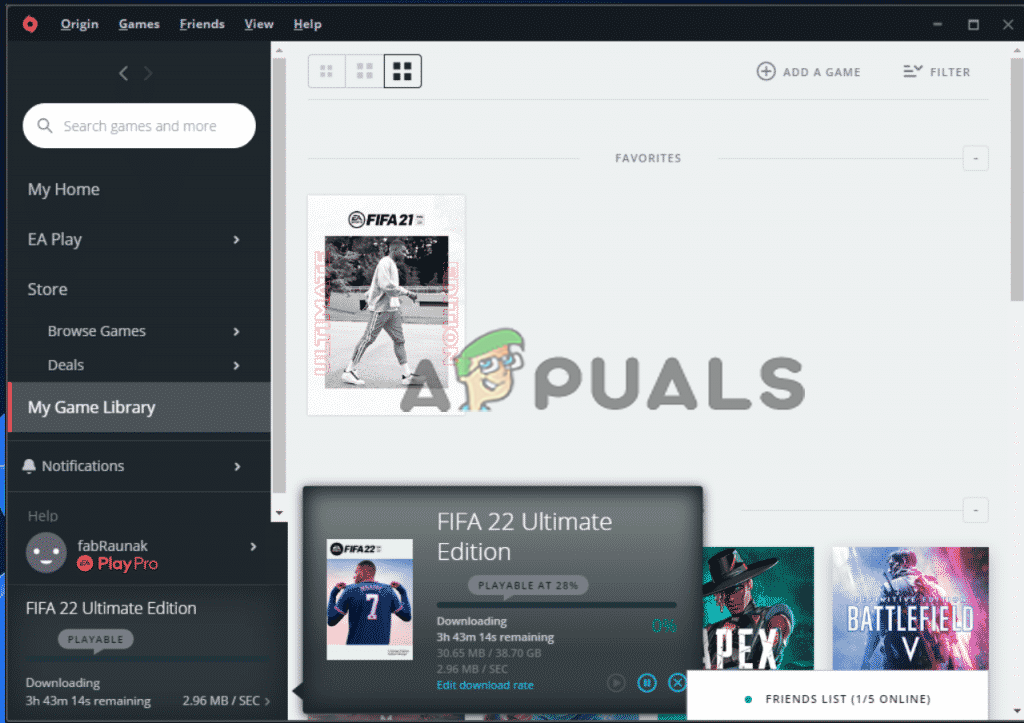
Task: Open My Home in sidebar
Action: click(64, 189)
